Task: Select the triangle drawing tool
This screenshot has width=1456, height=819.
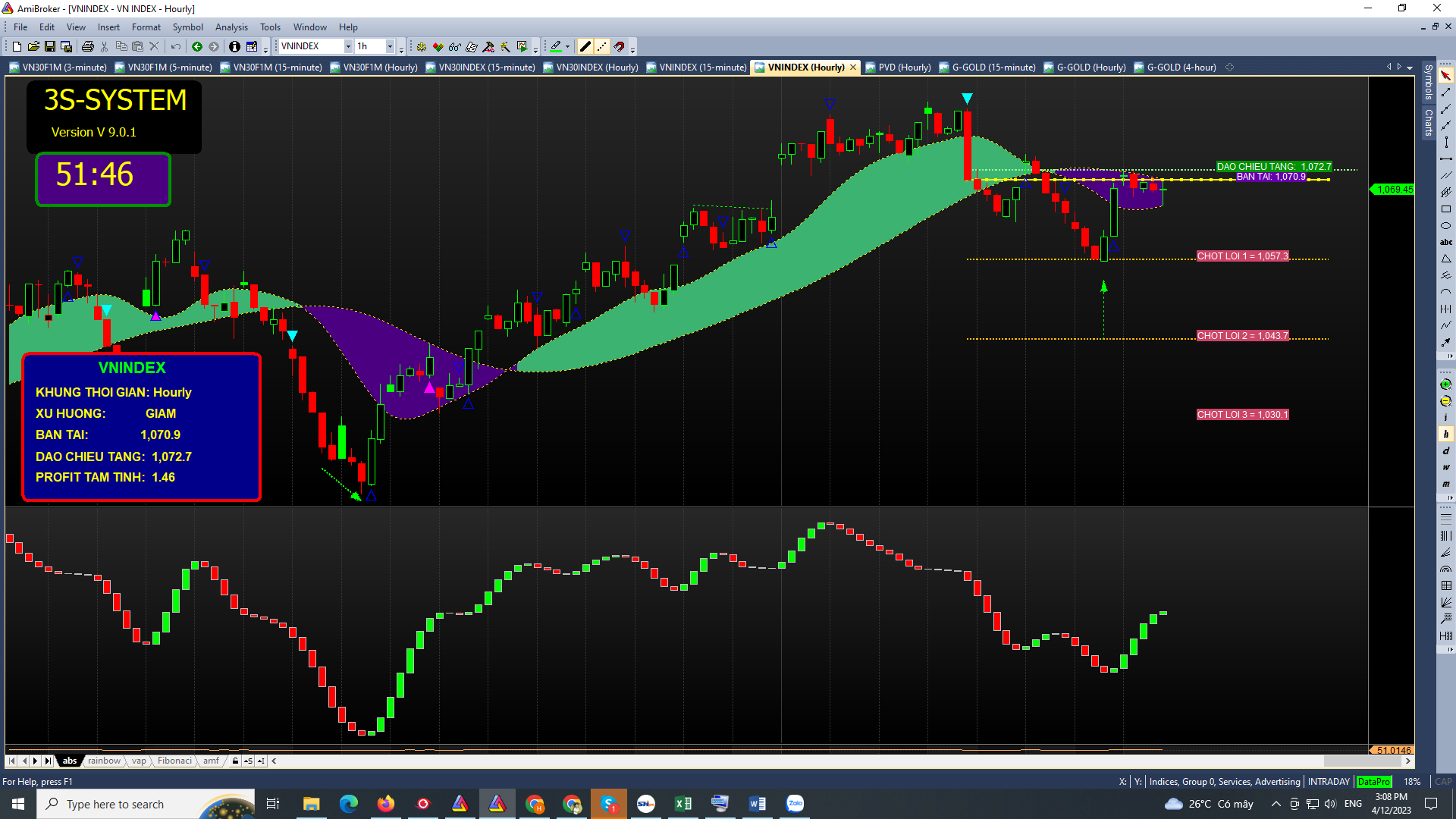Action: click(1445, 259)
